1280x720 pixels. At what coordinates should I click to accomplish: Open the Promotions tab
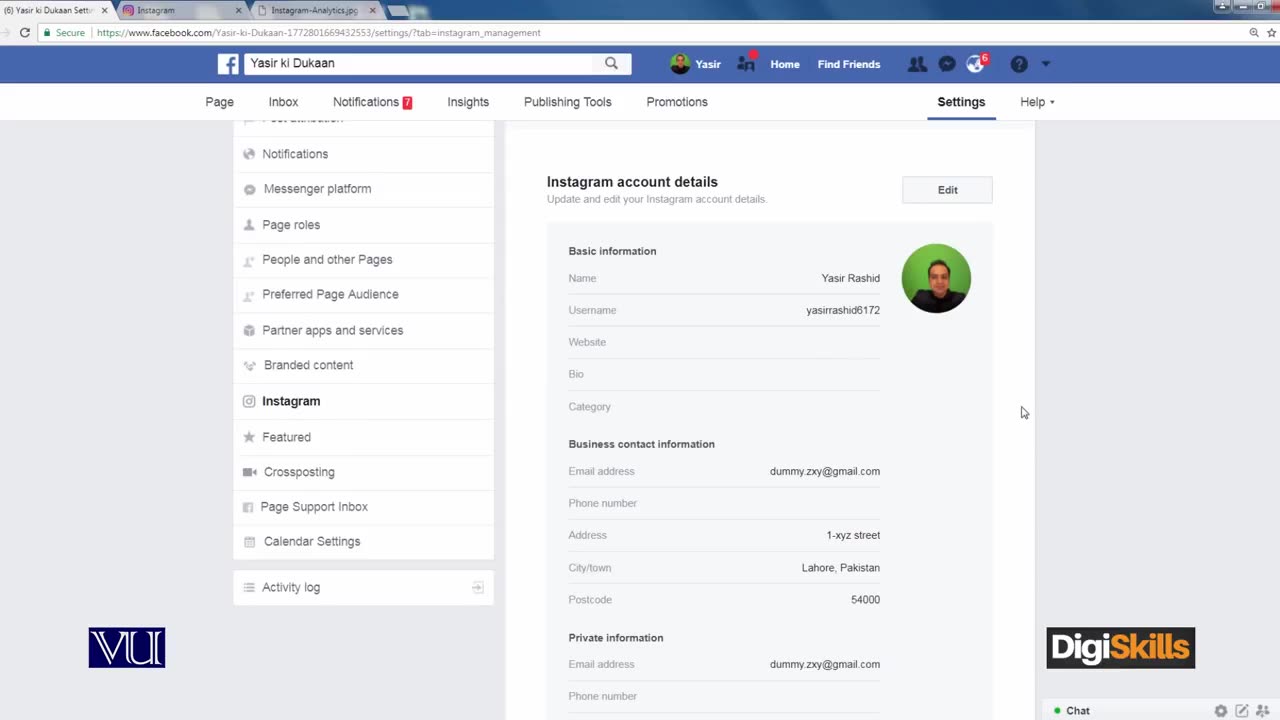[677, 102]
